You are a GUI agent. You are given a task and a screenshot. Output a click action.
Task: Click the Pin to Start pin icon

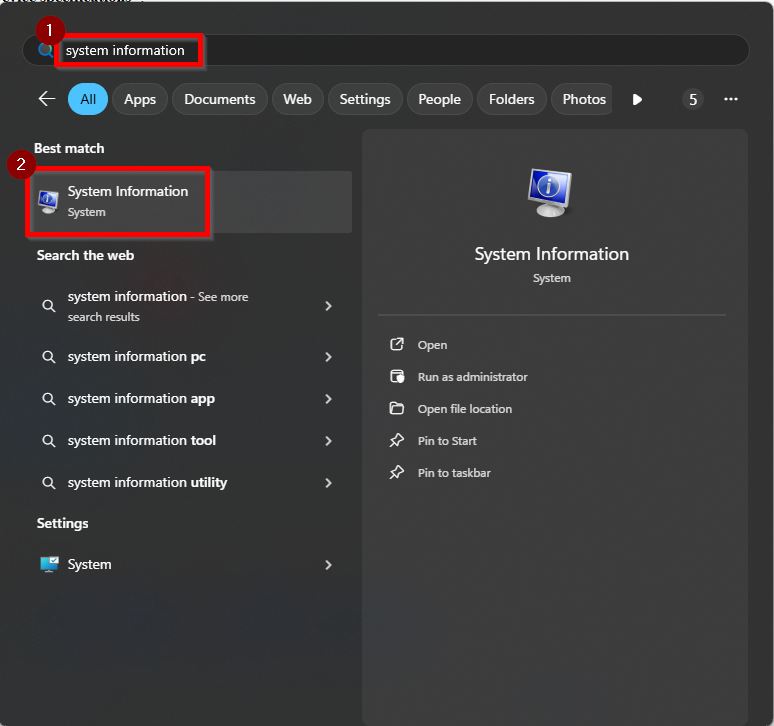397,441
